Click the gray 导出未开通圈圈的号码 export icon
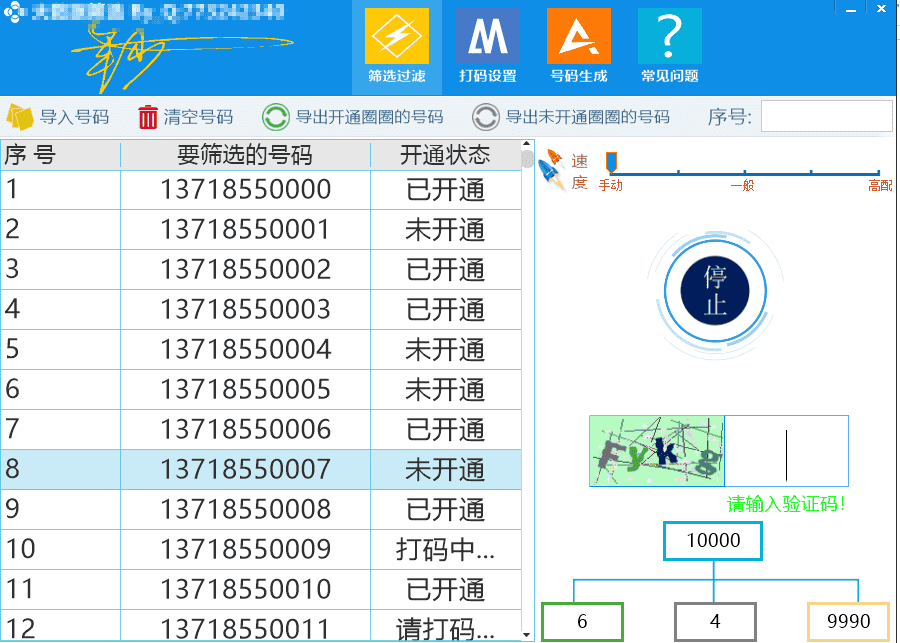Viewport: 900px width, 643px height. [x=486, y=117]
